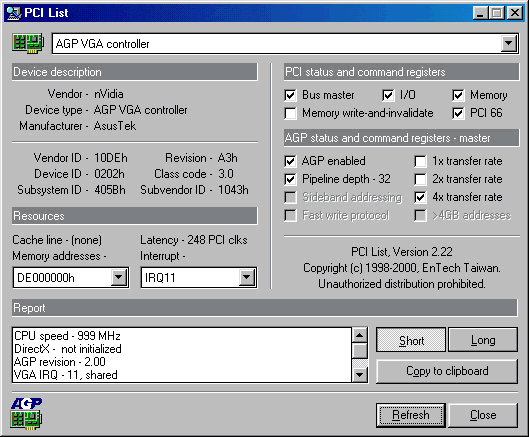This screenshot has width=529, height=437.
Task: Select the Long report button
Action: click(x=483, y=340)
